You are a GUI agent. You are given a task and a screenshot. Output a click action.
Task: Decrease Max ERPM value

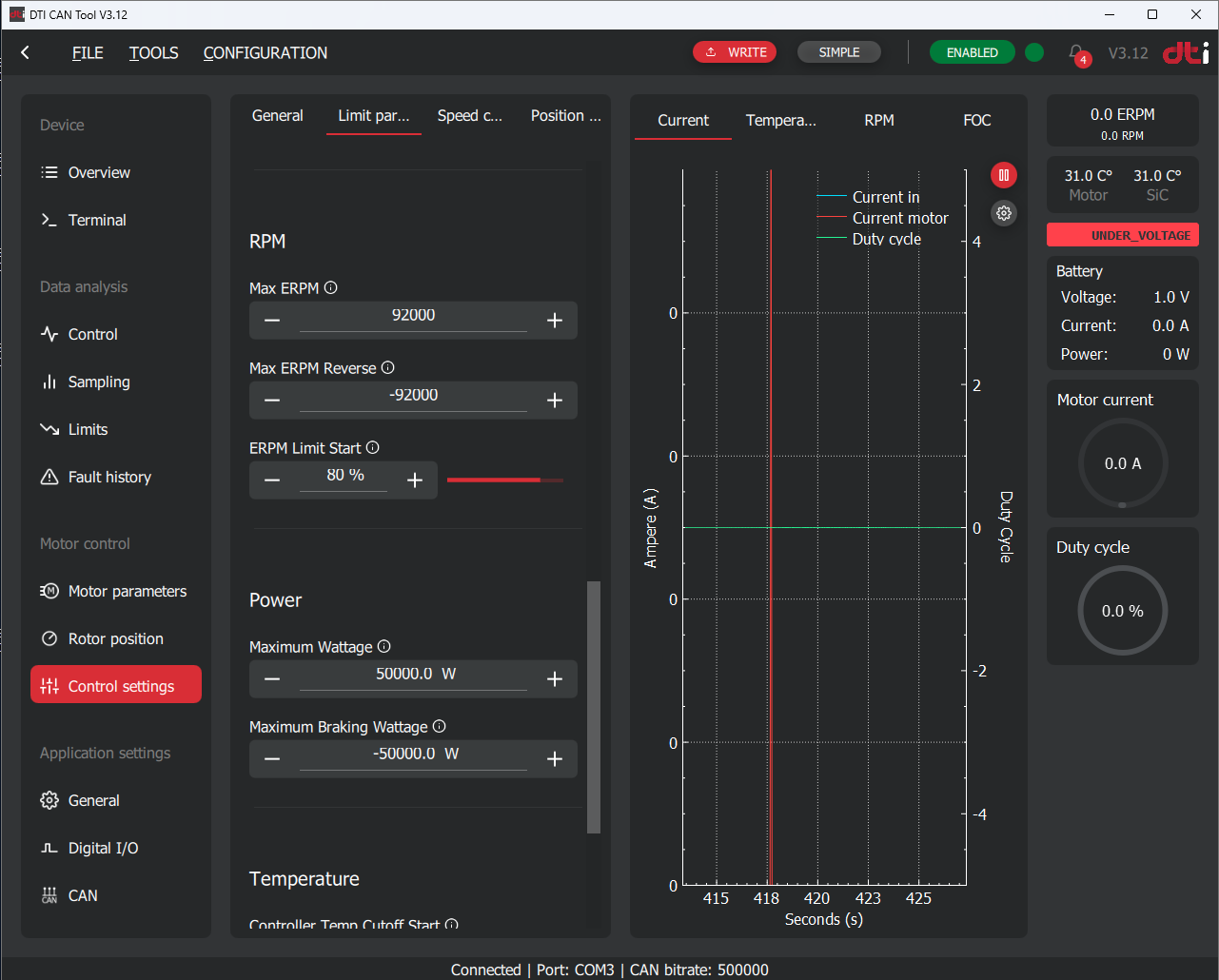coord(272,321)
